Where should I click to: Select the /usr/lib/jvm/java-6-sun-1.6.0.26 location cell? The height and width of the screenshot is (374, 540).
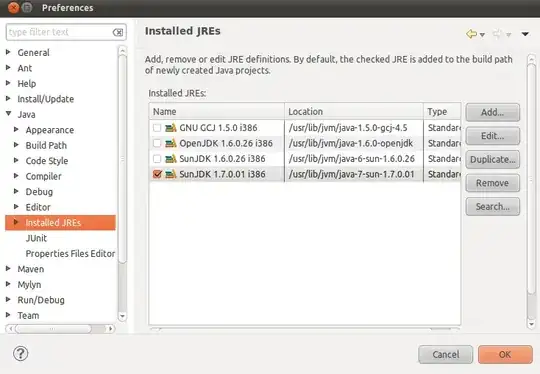coord(354,159)
